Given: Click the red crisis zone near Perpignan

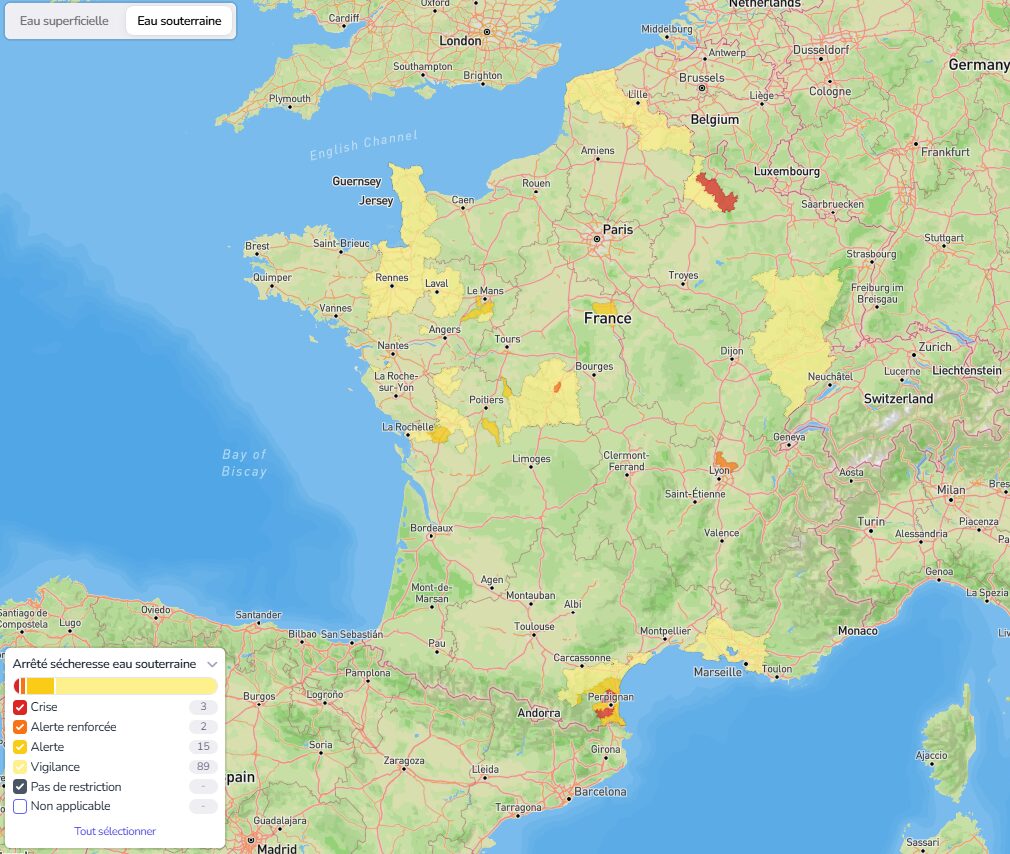Looking at the screenshot, I should 604,712.
